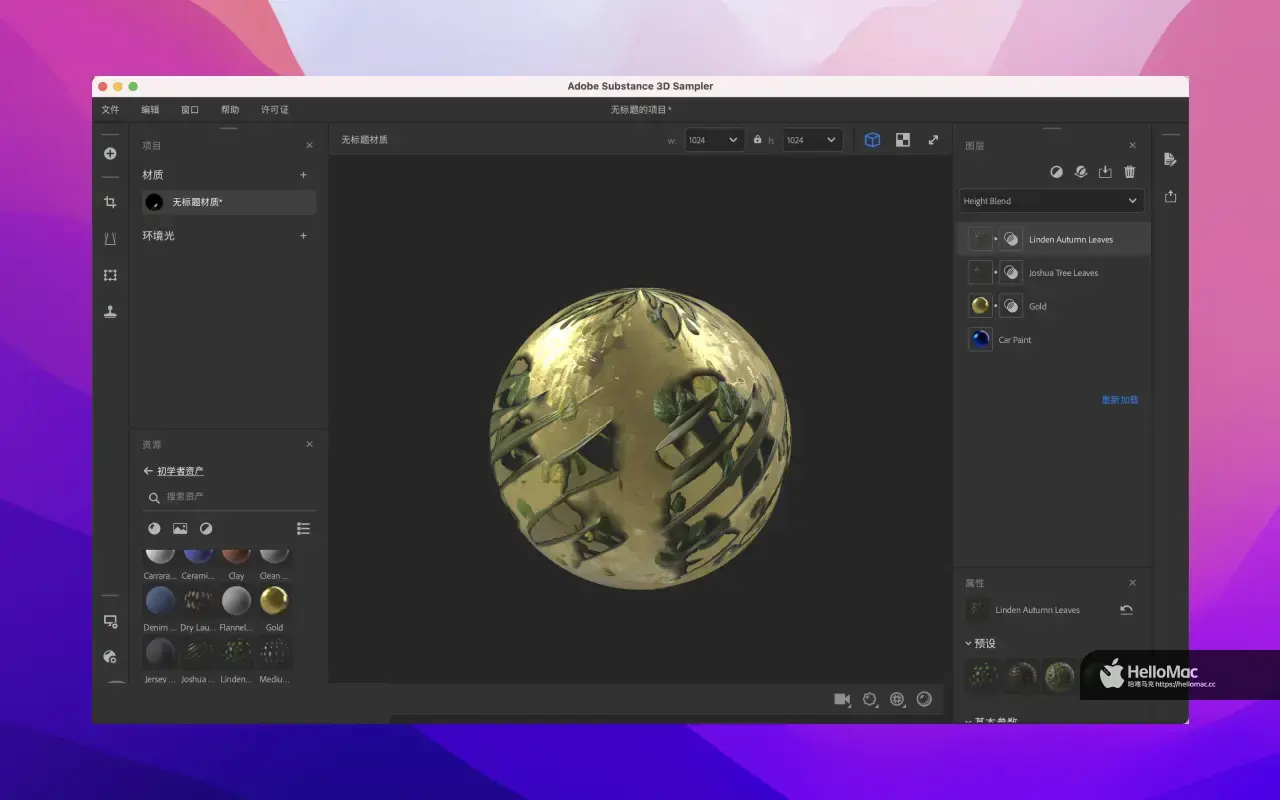Filter assets by image icon

point(180,528)
